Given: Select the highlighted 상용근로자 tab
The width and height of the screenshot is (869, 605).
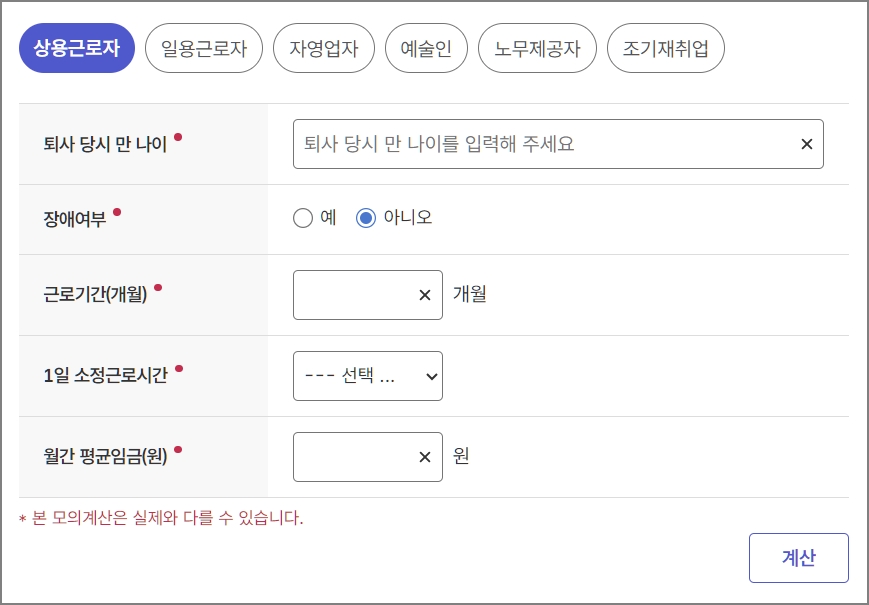Looking at the screenshot, I should (x=77, y=47).
